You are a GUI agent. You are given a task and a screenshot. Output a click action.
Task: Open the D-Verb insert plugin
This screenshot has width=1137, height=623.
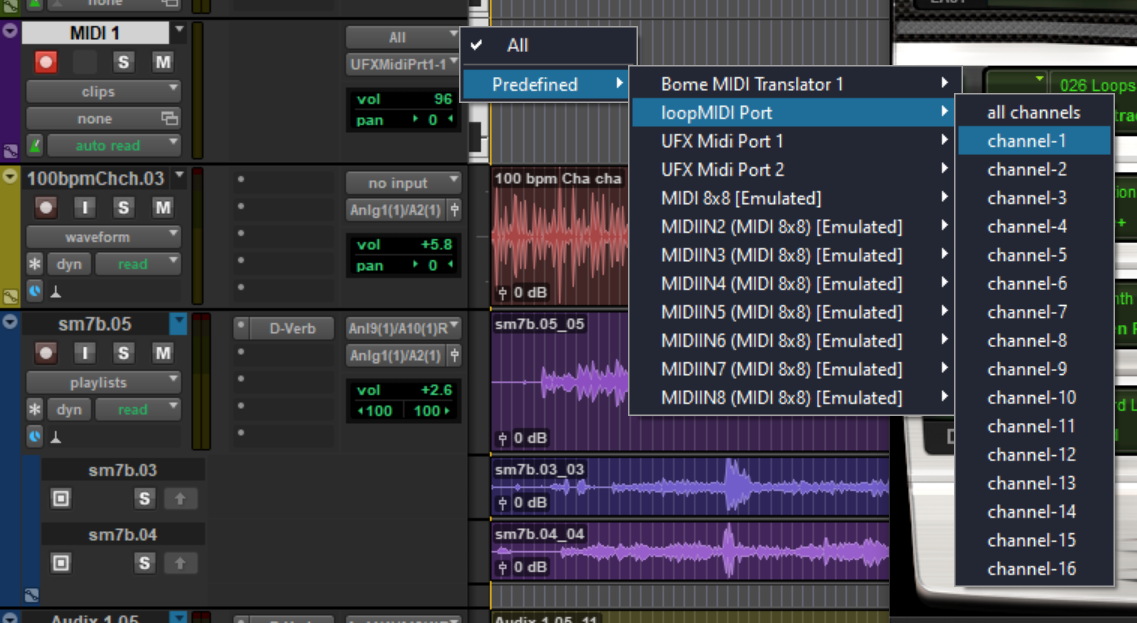[x=292, y=328]
